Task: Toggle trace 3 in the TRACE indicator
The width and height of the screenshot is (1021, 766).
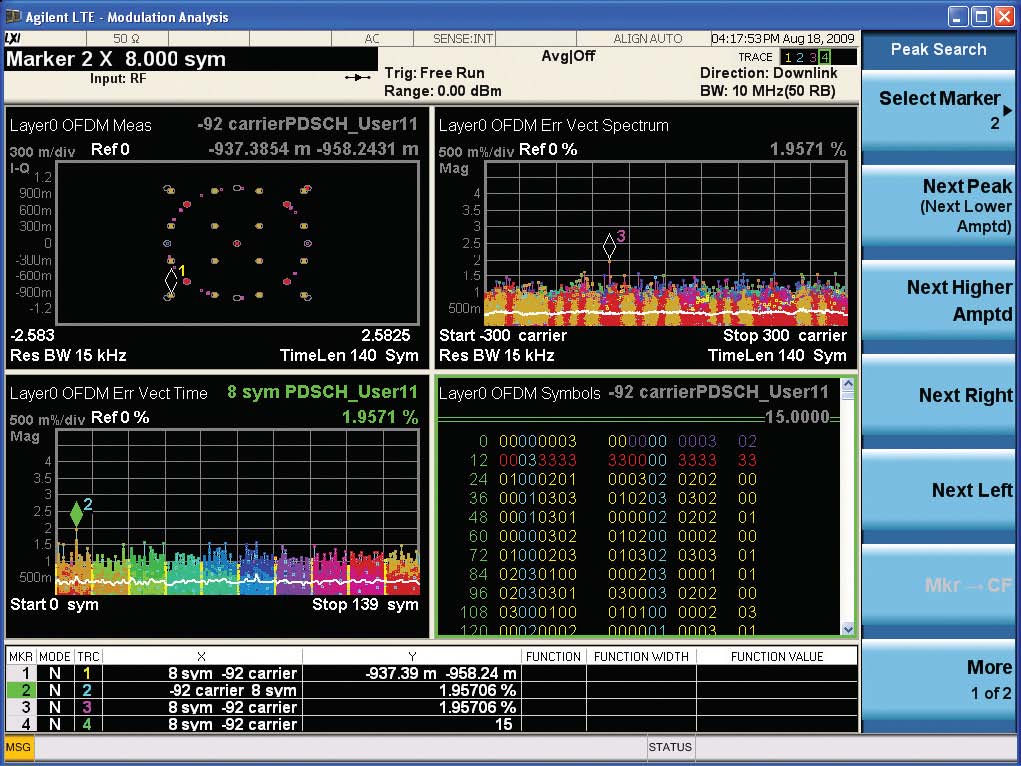Action: (x=812, y=57)
